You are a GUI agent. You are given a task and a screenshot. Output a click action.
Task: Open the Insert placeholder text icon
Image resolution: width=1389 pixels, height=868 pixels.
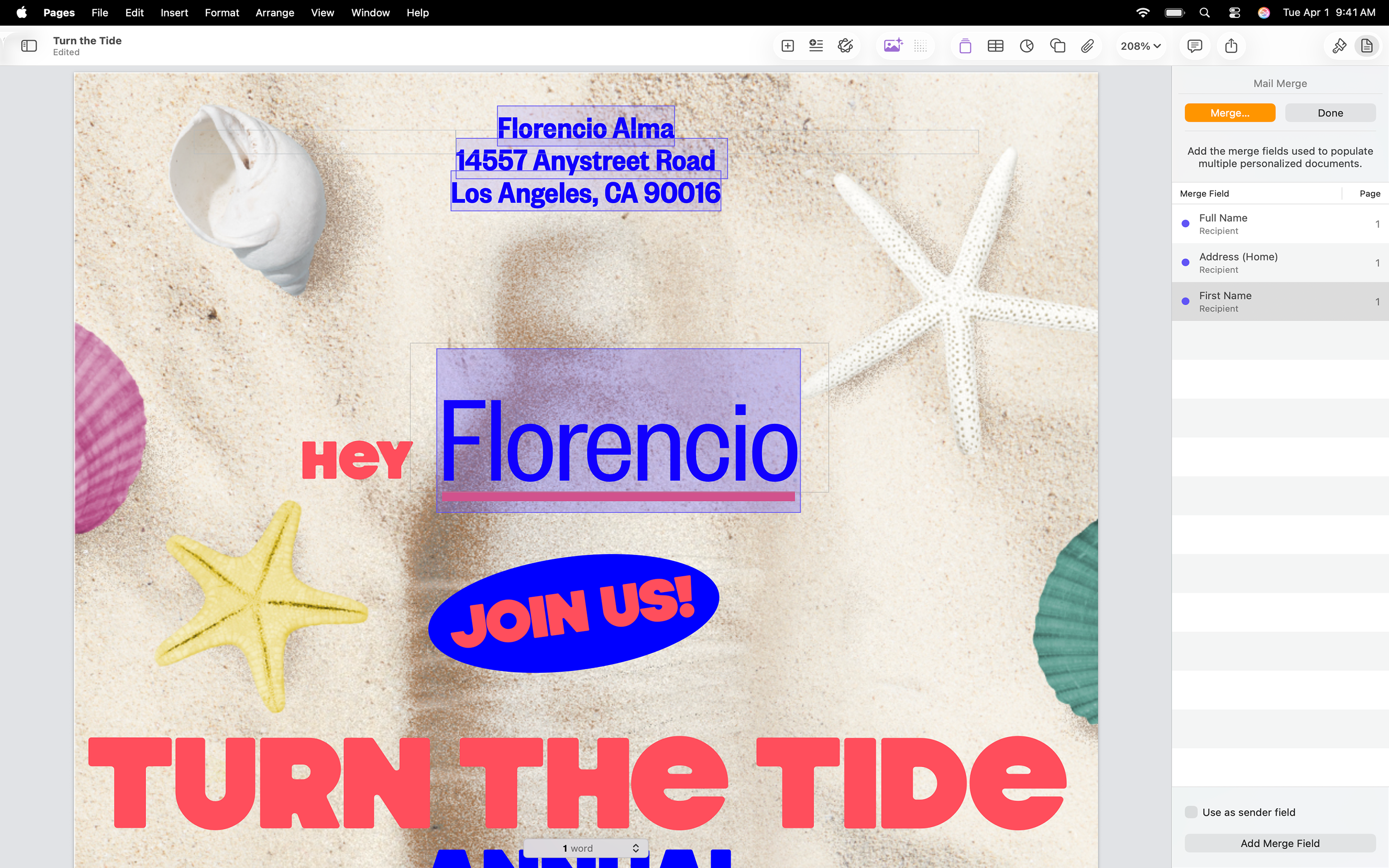point(816,46)
